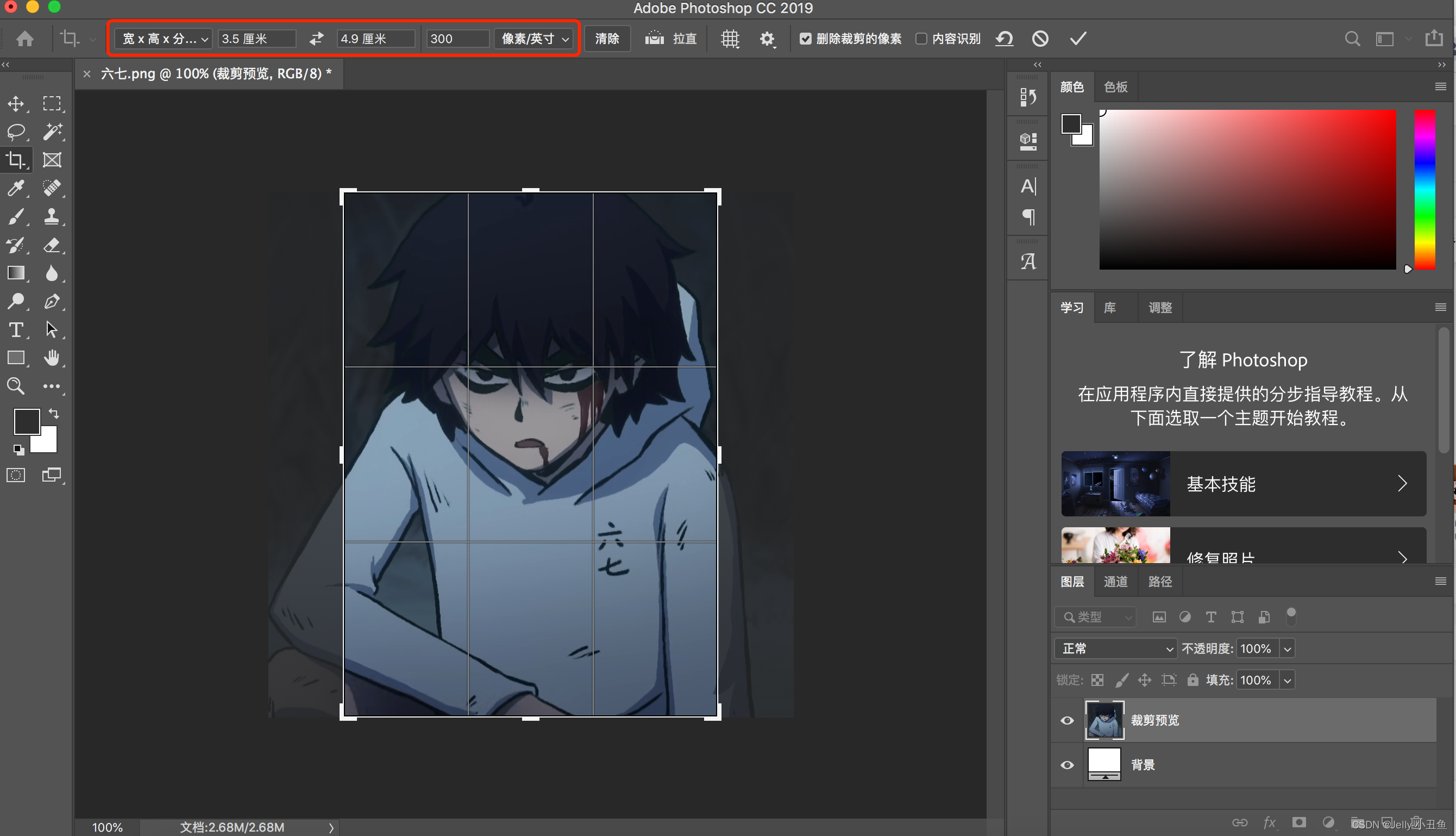This screenshot has width=1456, height=836.
Task: Select the Eyedropper tool
Action: pyautogui.click(x=16, y=188)
